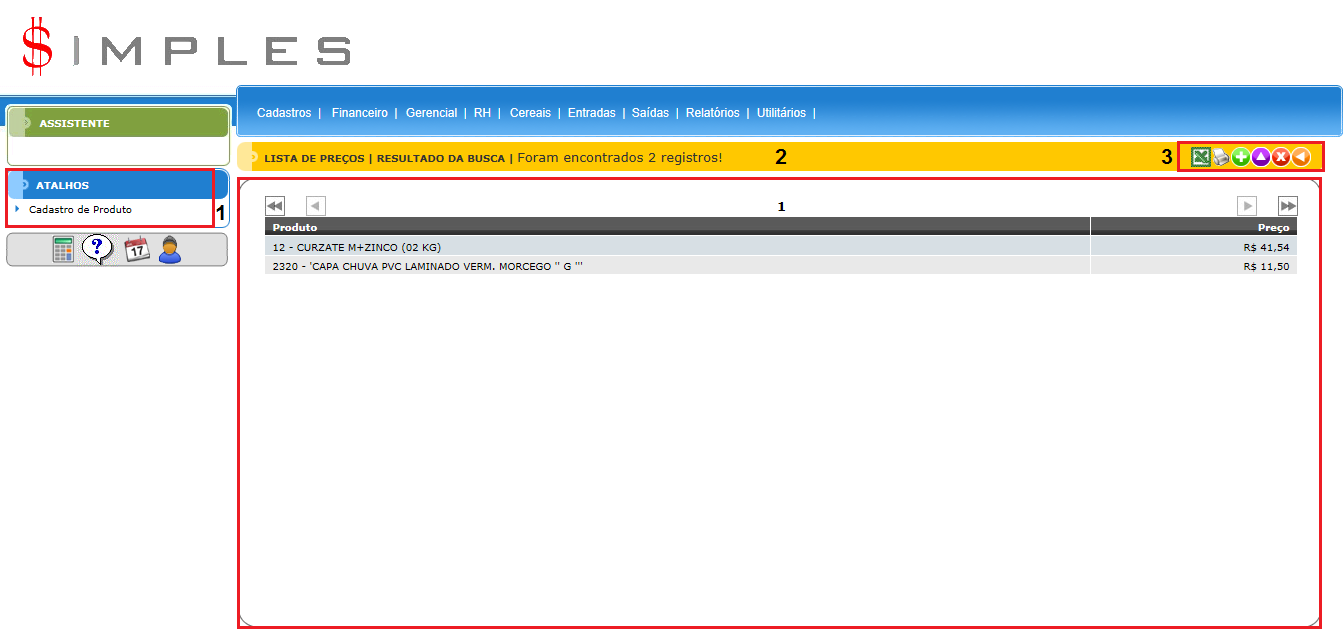Go to the last page of results
This screenshot has width=1343, height=631.
[1288, 206]
